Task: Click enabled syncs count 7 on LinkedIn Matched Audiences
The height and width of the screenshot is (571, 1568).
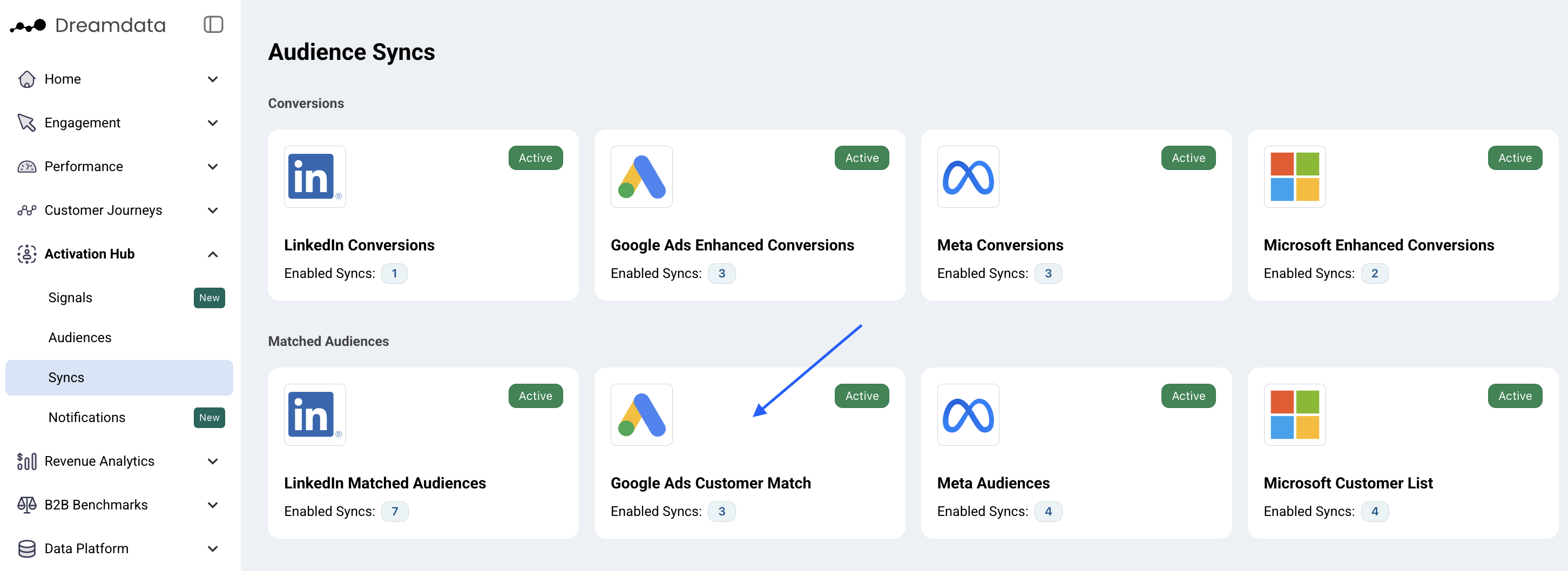Action: (x=395, y=512)
